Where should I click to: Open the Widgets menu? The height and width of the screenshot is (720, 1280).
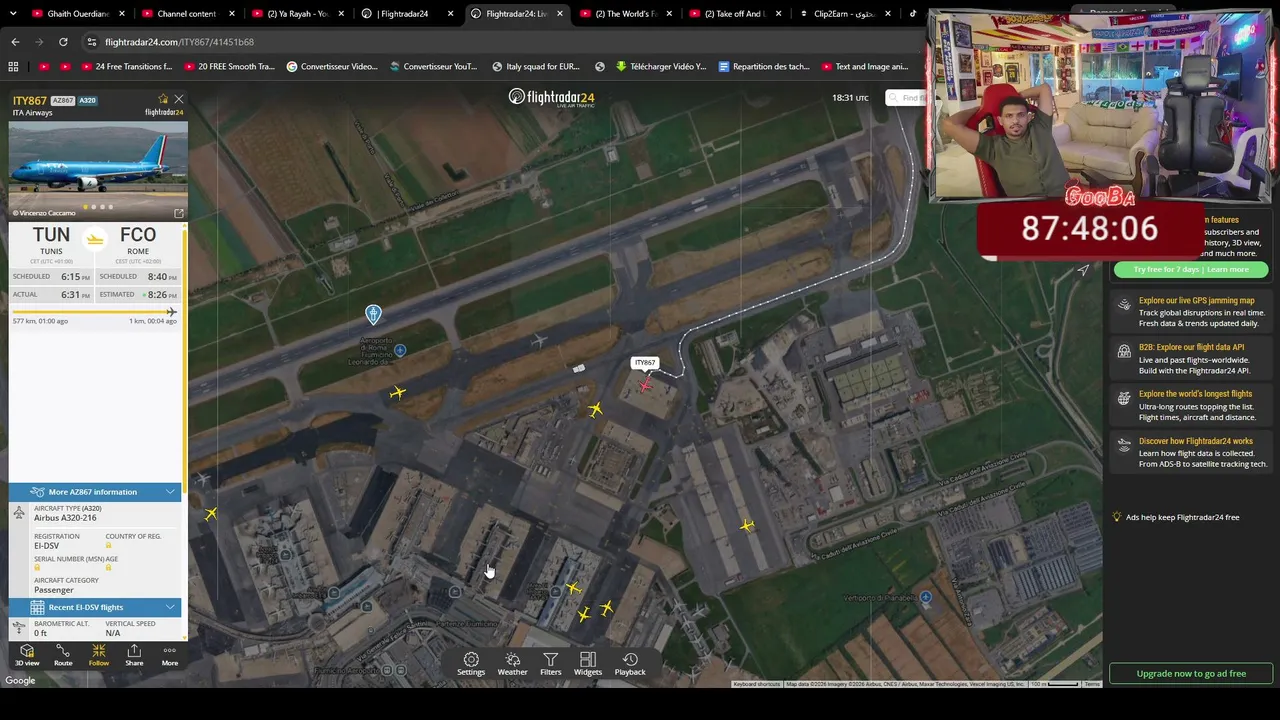(x=588, y=664)
